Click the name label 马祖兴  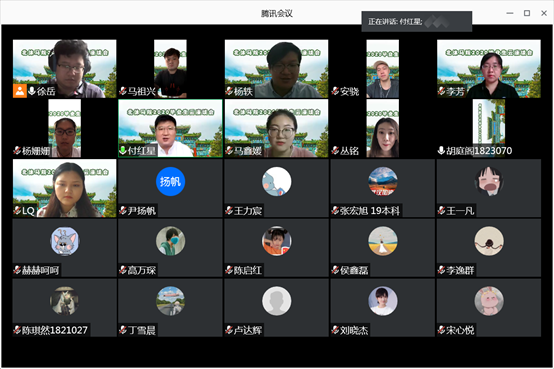(142, 92)
